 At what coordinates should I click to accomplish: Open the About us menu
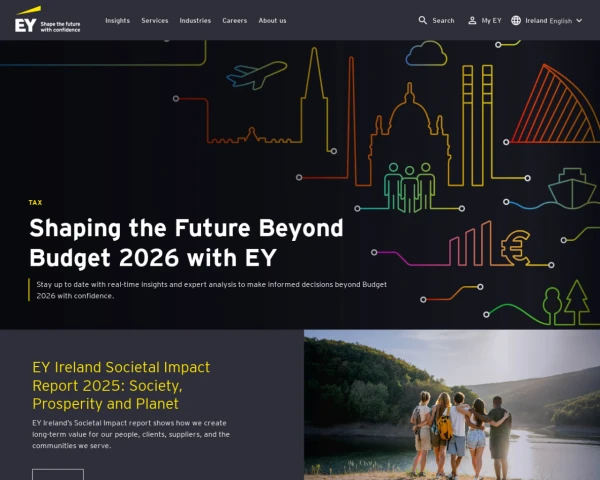click(x=272, y=21)
